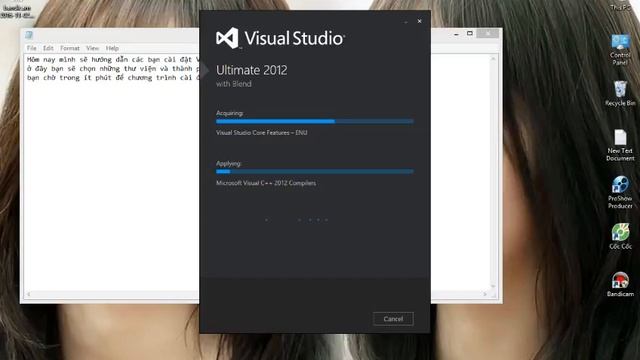The width and height of the screenshot is (640, 360).
Task: Close the Notepad window
Action: [488, 33]
